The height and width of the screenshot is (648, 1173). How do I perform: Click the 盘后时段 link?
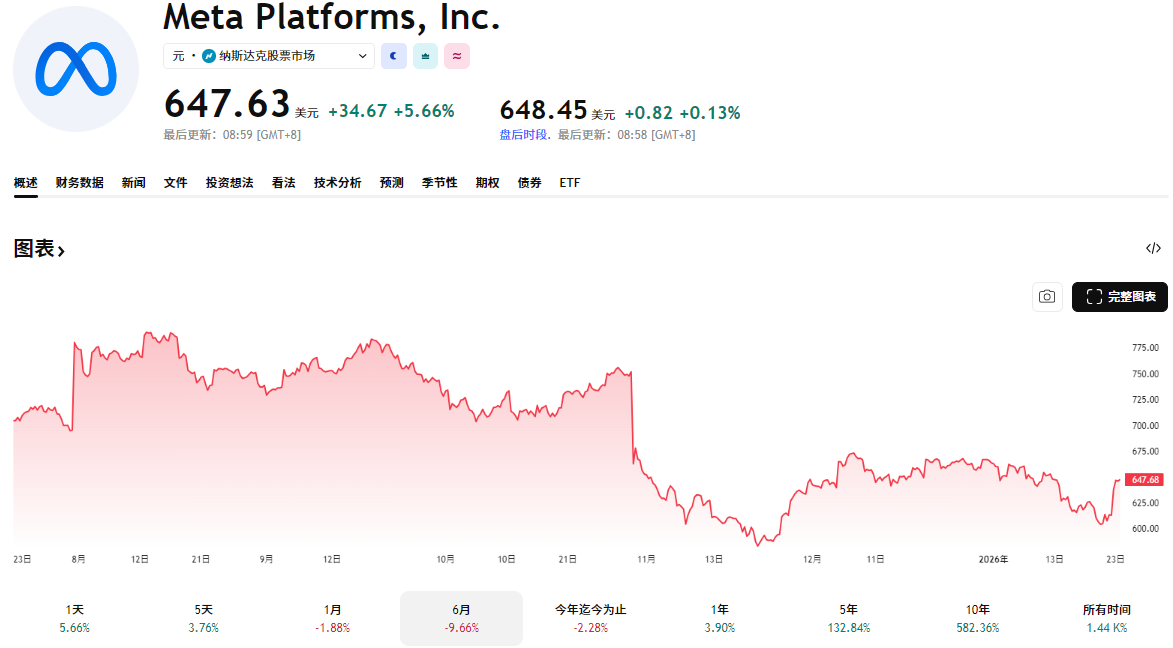pyautogui.click(x=524, y=135)
